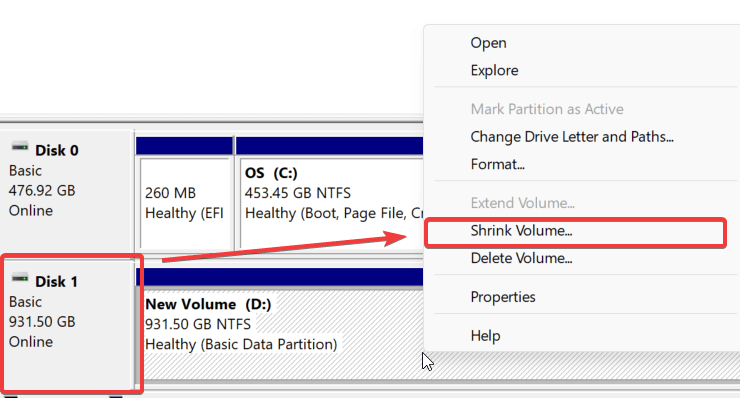Click the Disk 1 label
The width and height of the screenshot is (740, 398).
pos(56,282)
